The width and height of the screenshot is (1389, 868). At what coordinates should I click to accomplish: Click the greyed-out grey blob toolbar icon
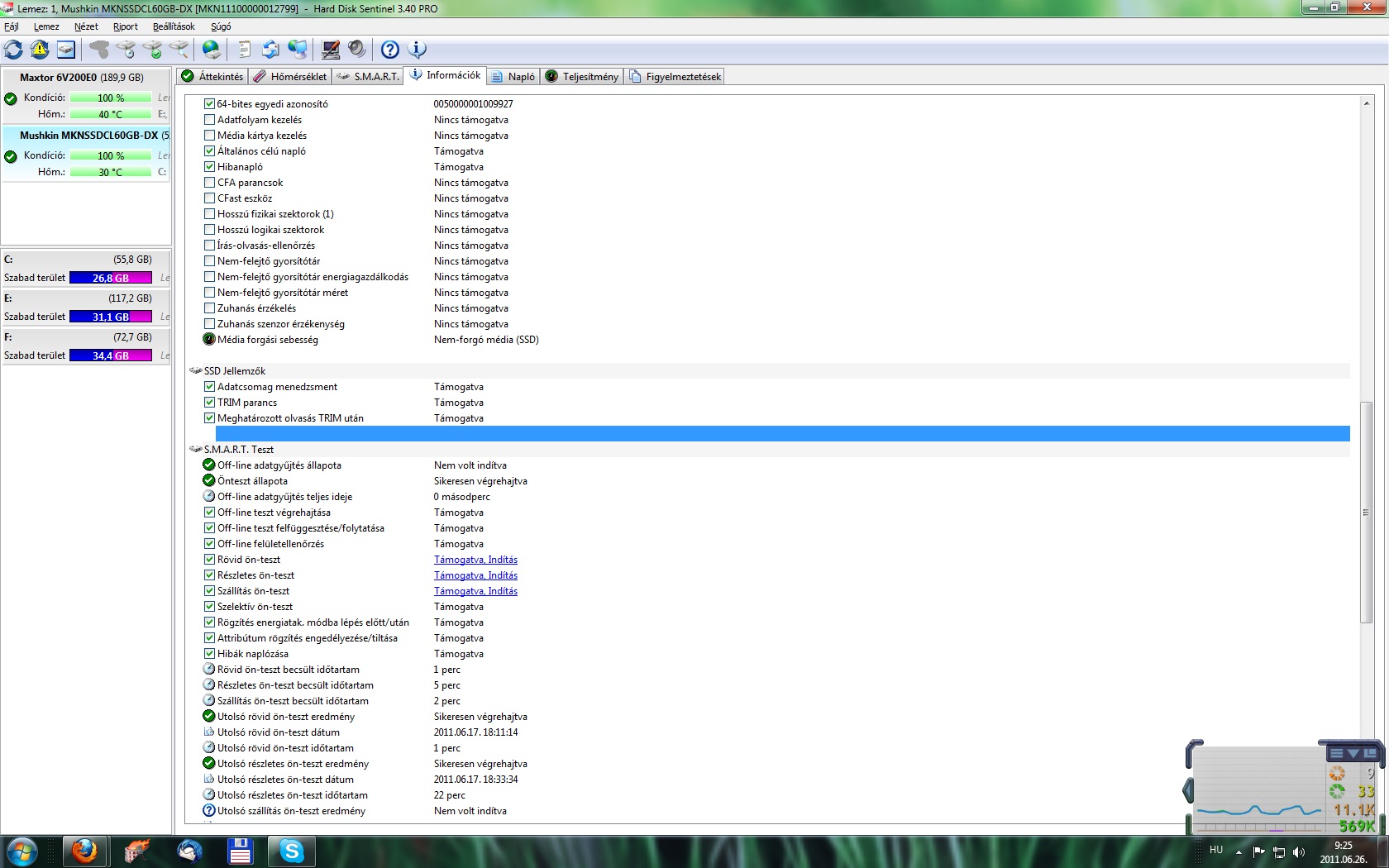(99, 50)
